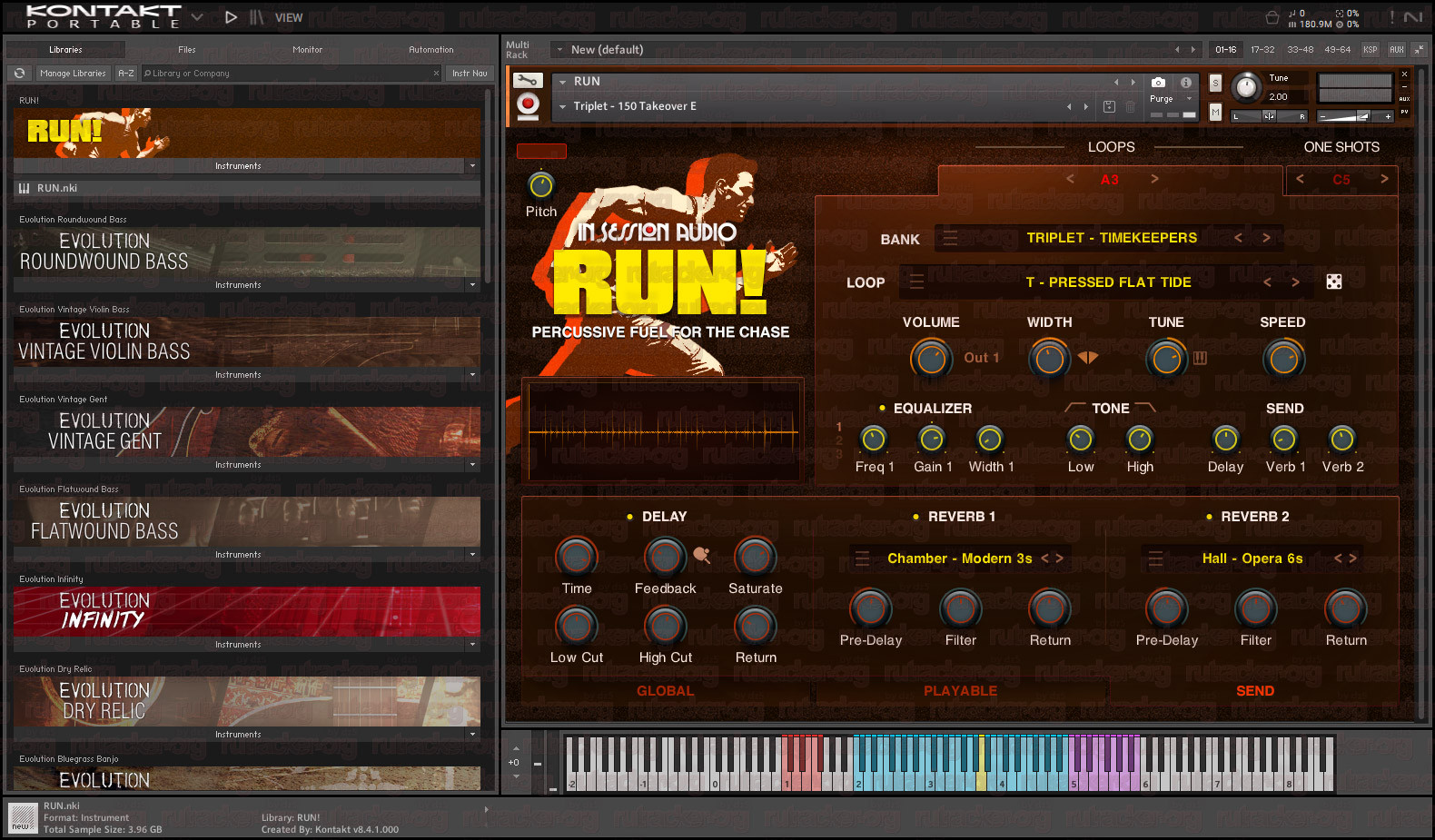Image resolution: width=1435 pixels, height=840 pixels.
Task: Click the loop waveform display
Action: pyautogui.click(x=663, y=431)
